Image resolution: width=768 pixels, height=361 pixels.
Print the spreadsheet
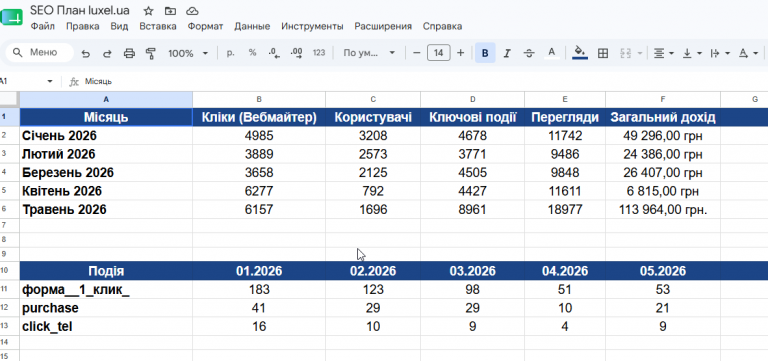click(x=129, y=53)
